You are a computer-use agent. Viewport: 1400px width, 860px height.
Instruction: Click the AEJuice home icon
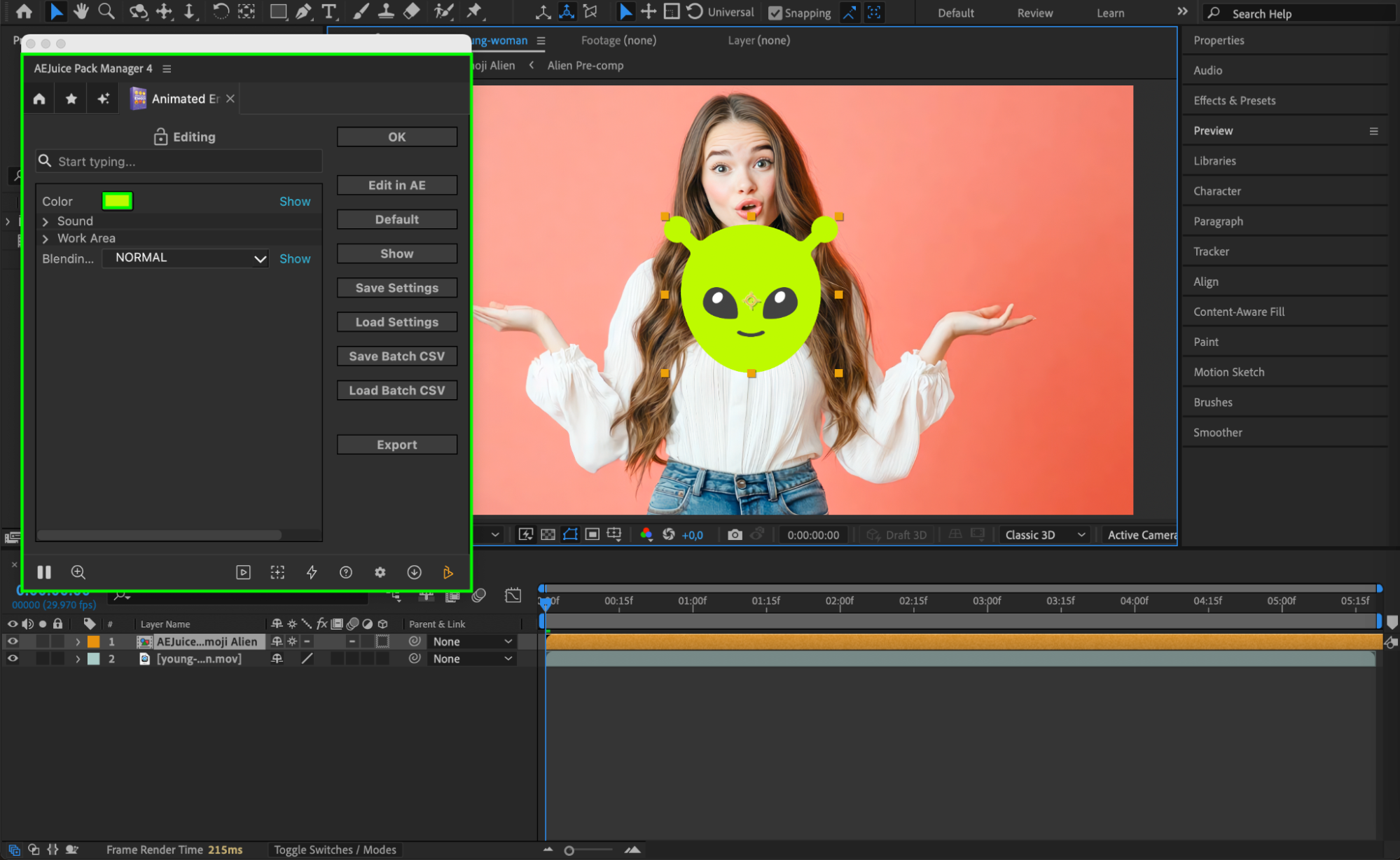39,99
